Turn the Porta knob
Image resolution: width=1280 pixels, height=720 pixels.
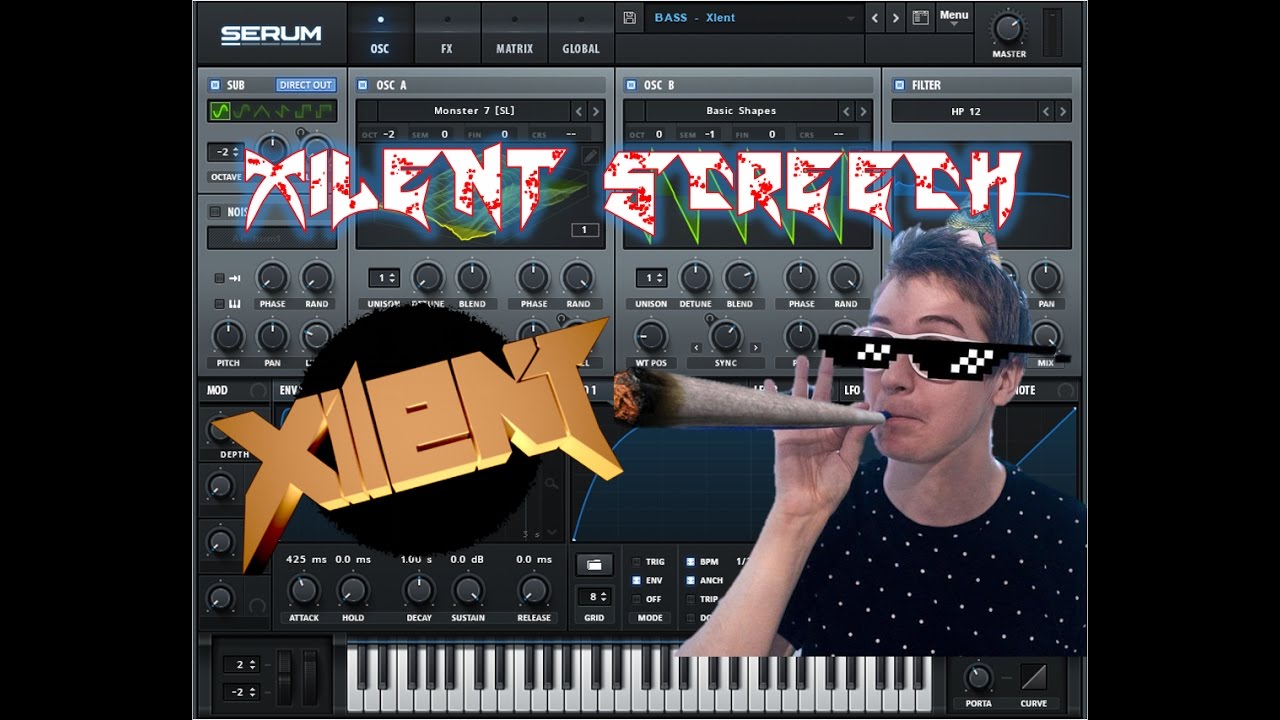tap(978, 677)
